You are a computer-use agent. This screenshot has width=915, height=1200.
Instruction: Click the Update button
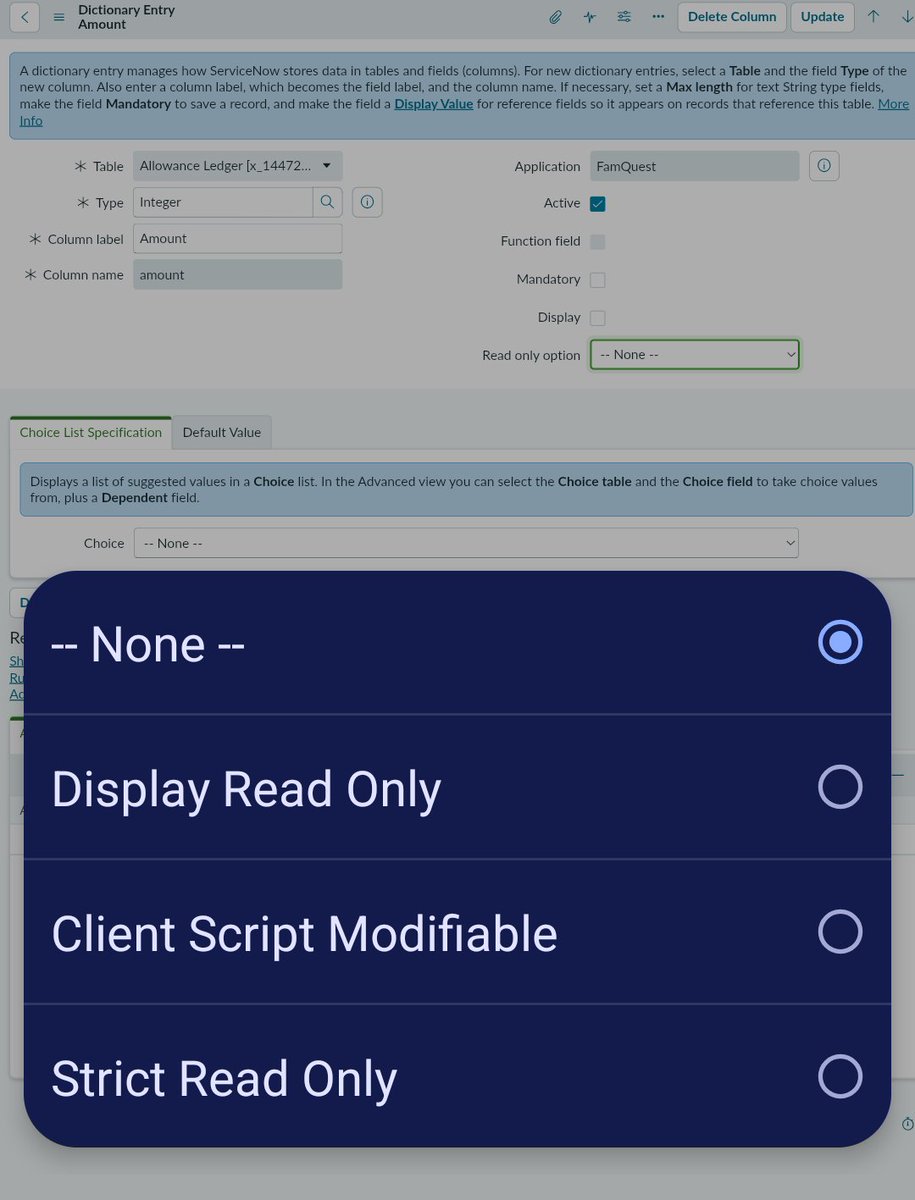point(823,17)
